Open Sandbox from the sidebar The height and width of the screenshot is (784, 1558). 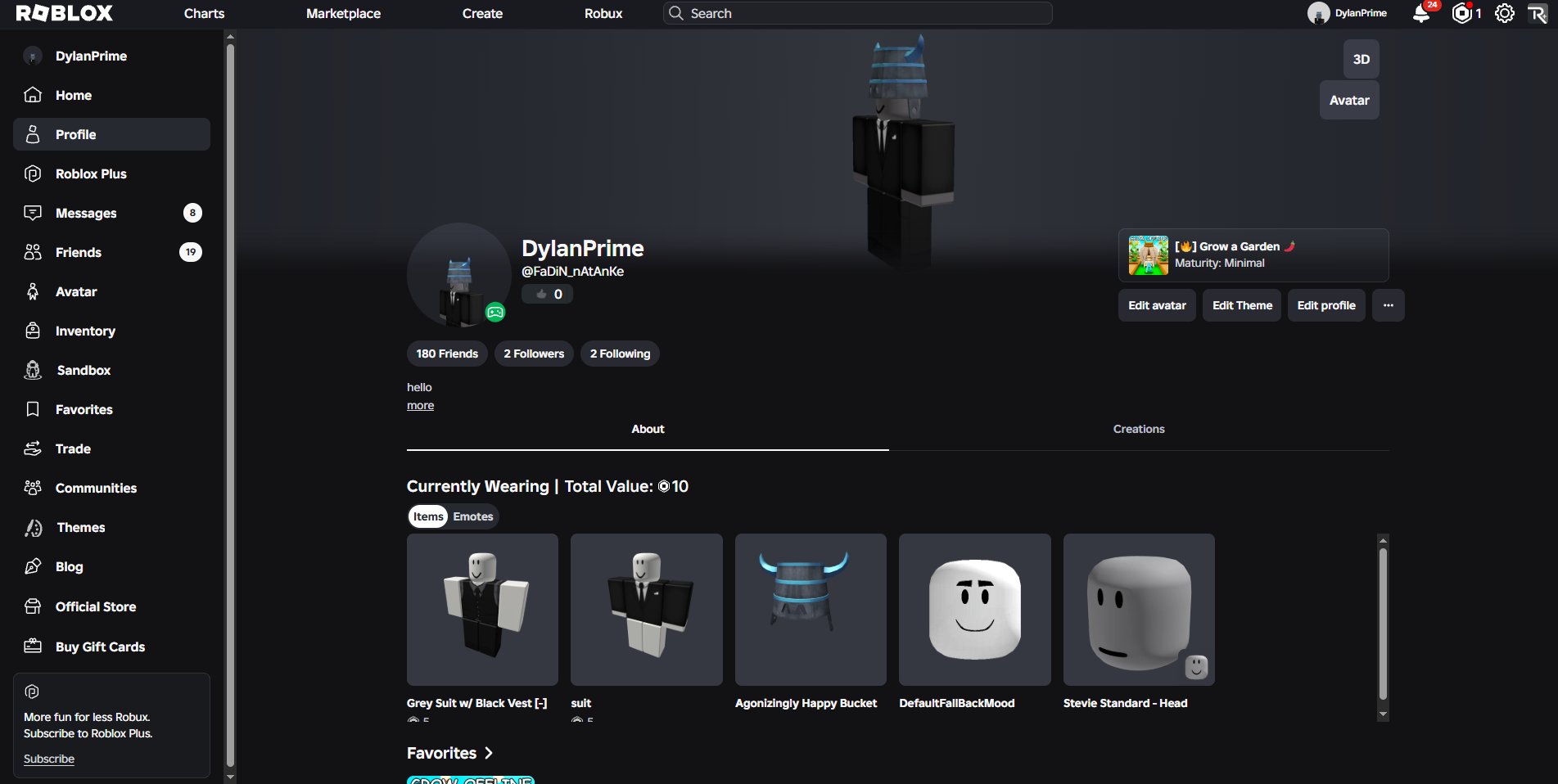pos(111,370)
